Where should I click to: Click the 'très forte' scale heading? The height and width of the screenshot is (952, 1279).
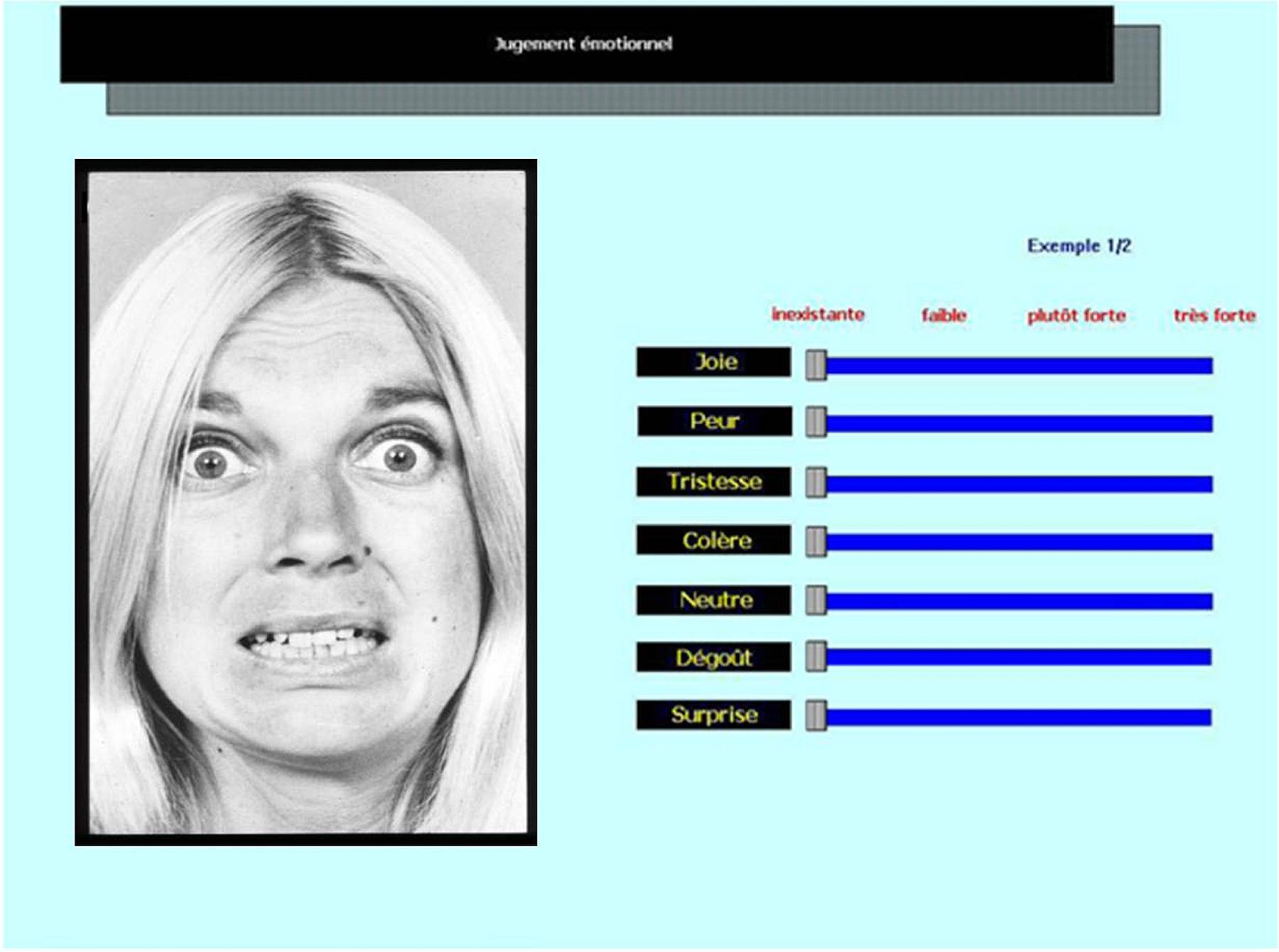[1214, 315]
